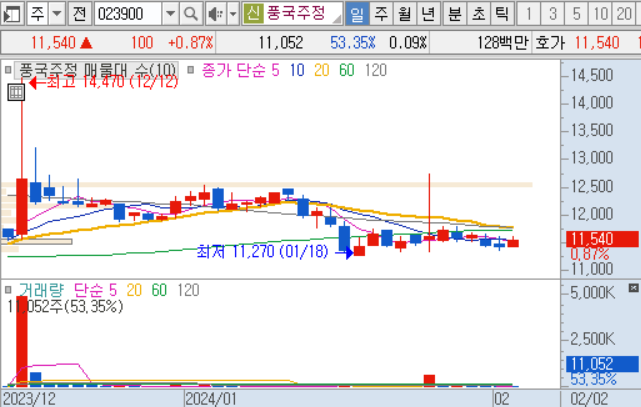Switch to 월 monthly chart tab
Image resolution: width=641 pixels, height=407 pixels.
tap(405, 14)
